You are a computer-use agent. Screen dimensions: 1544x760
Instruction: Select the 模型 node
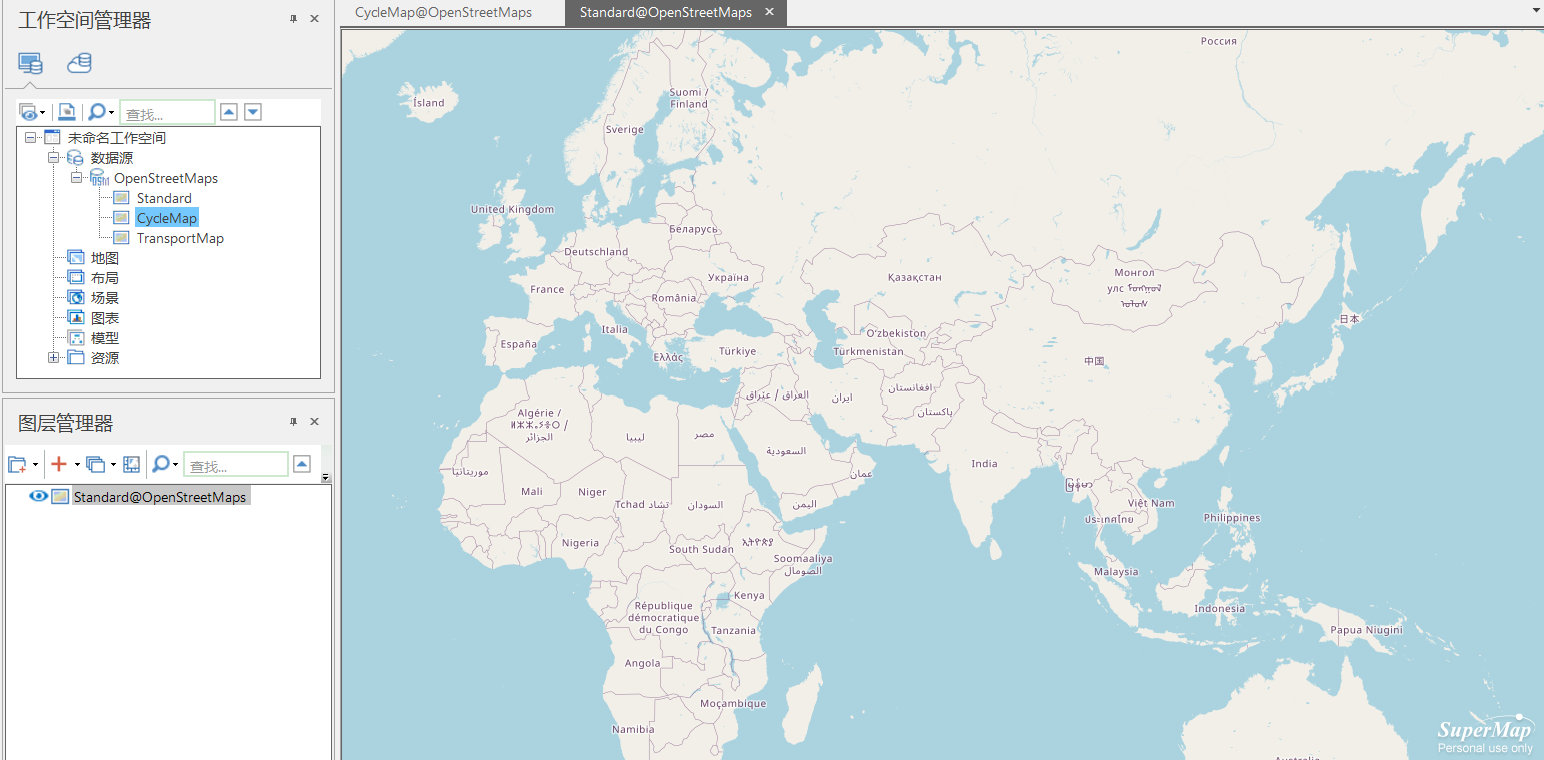[x=105, y=338]
